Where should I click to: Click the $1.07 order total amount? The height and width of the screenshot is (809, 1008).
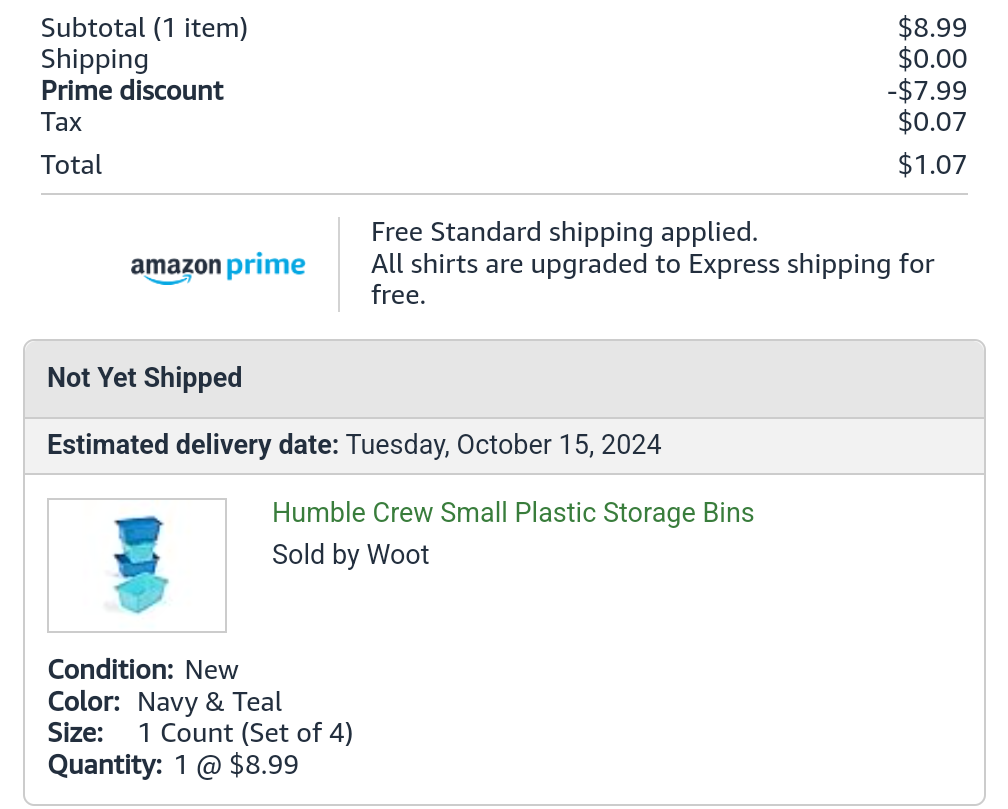[932, 165]
